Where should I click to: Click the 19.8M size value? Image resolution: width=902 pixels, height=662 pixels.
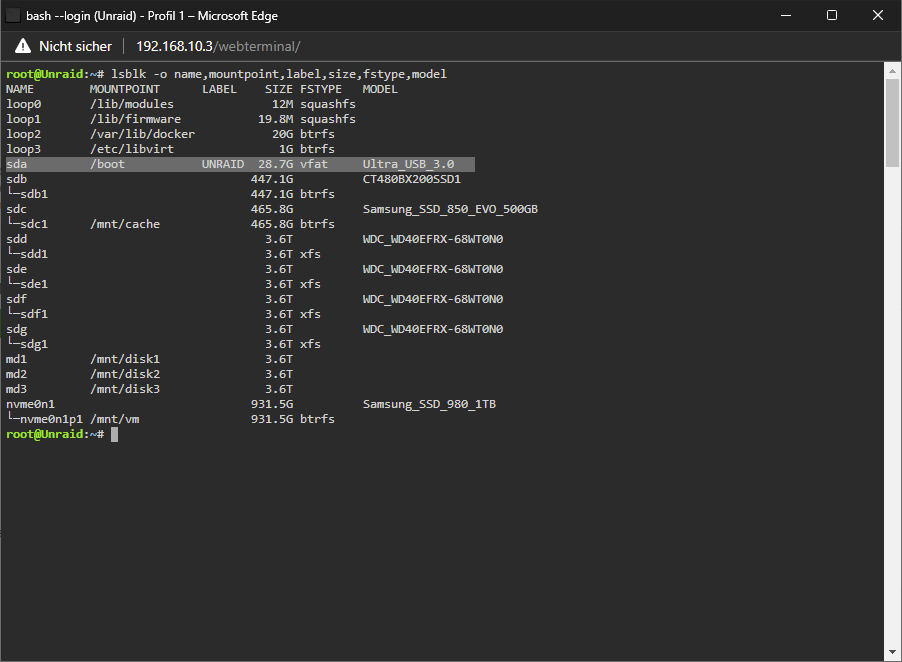pos(276,119)
